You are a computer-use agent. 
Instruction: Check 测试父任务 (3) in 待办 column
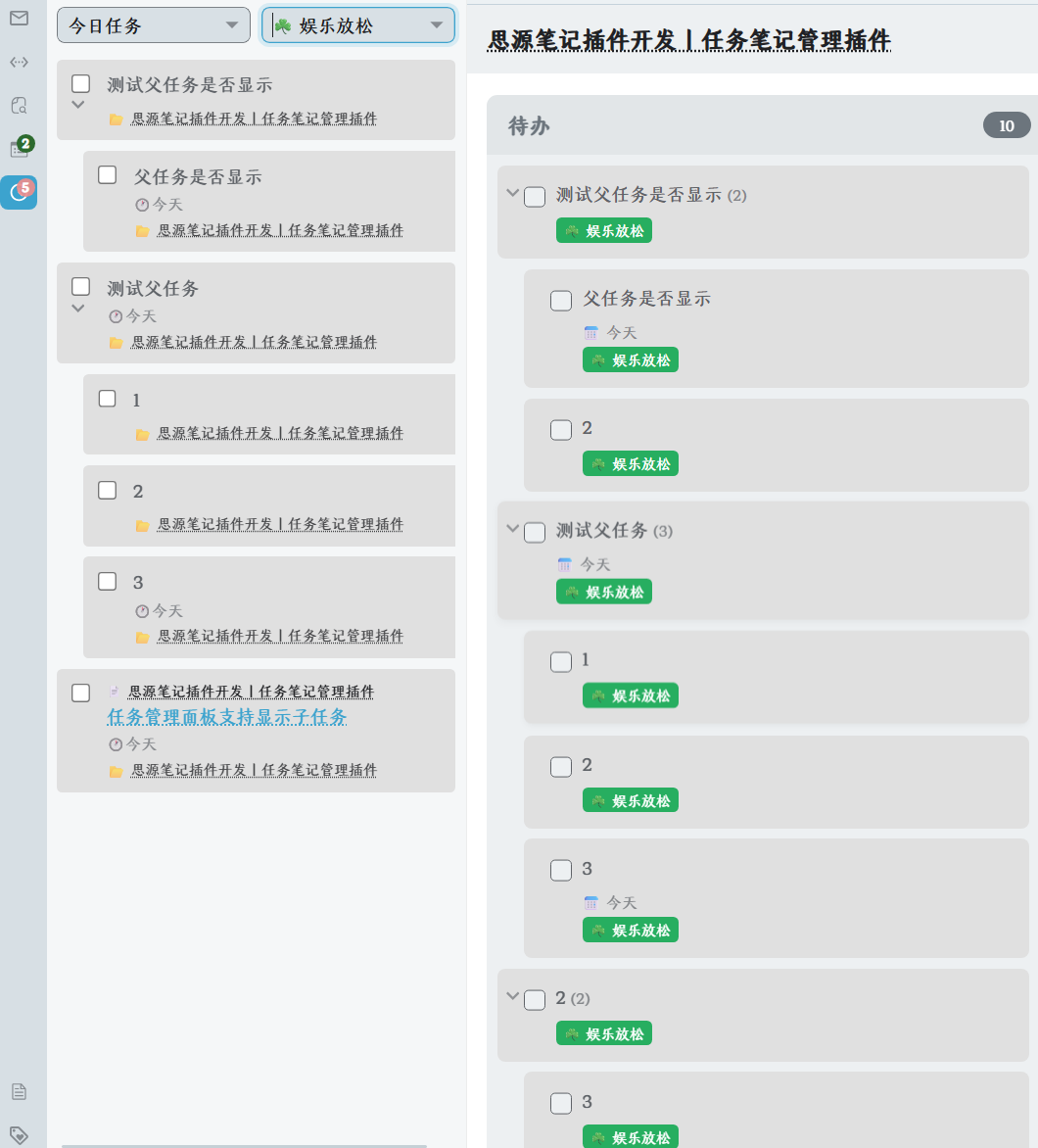click(535, 532)
